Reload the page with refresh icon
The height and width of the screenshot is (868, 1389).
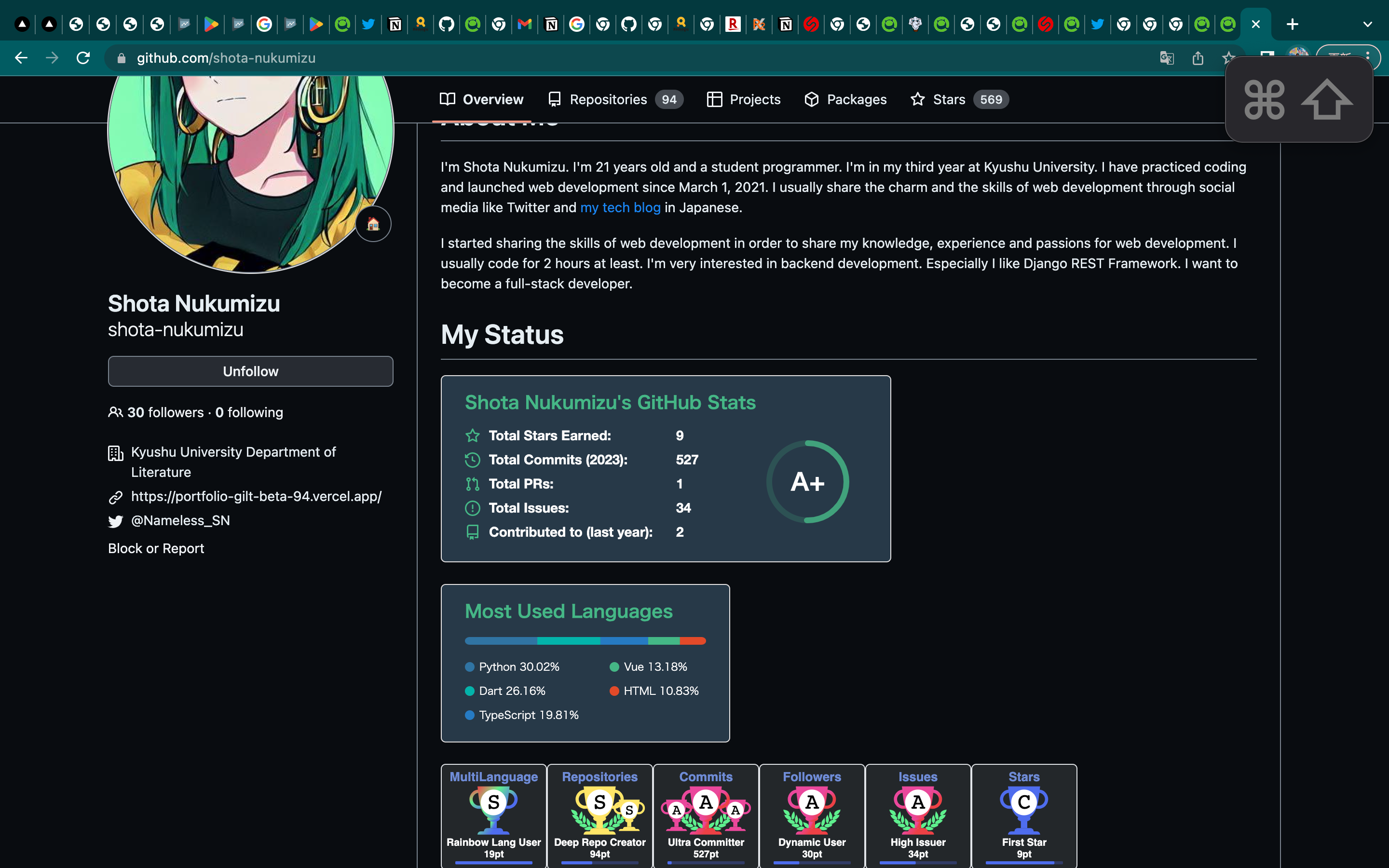pos(83,58)
